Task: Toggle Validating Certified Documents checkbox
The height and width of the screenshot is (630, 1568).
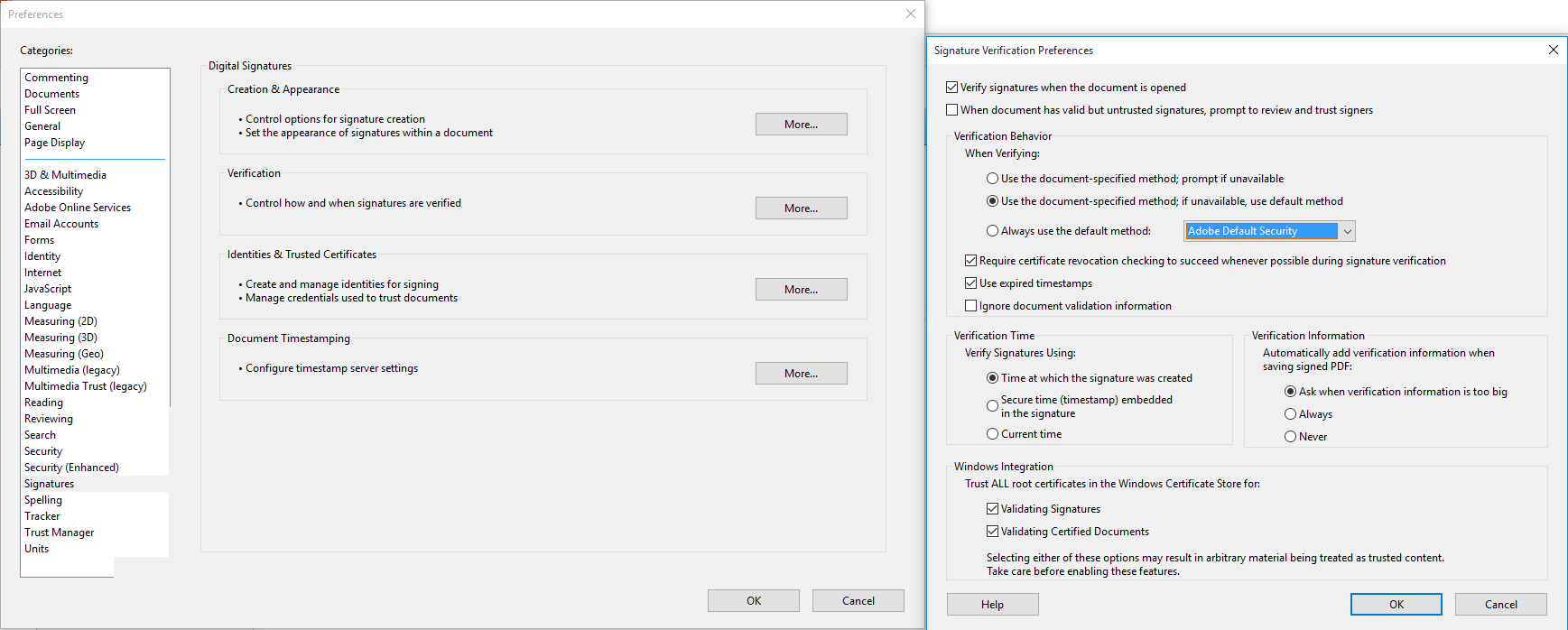Action: click(992, 532)
